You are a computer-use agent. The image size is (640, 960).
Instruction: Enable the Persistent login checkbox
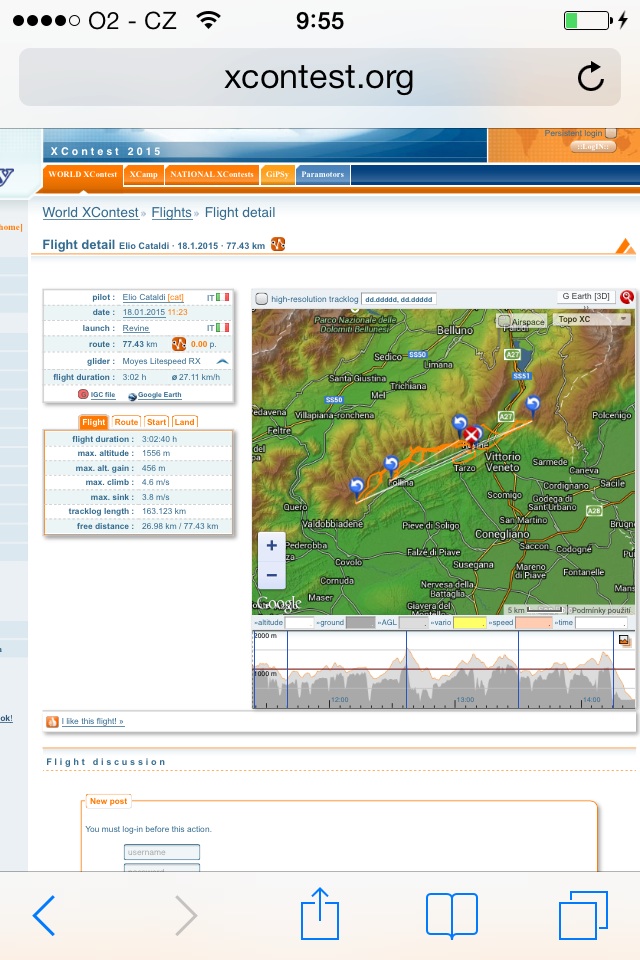(x=611, y=133)
